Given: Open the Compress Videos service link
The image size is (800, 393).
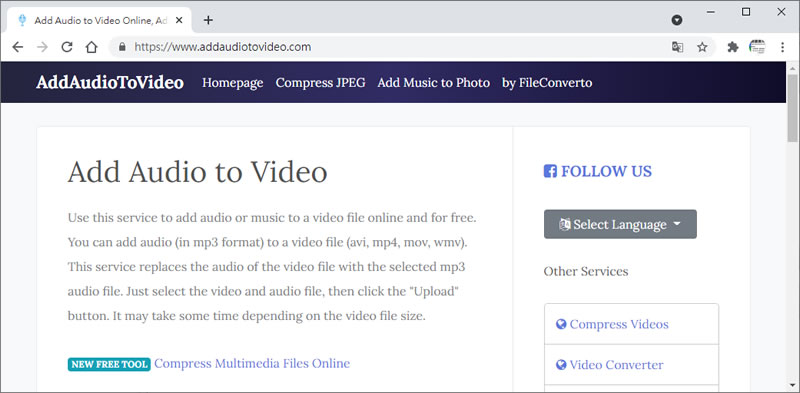Looking at the screenshot, I should pyautogui.click(x=619, y=324).
